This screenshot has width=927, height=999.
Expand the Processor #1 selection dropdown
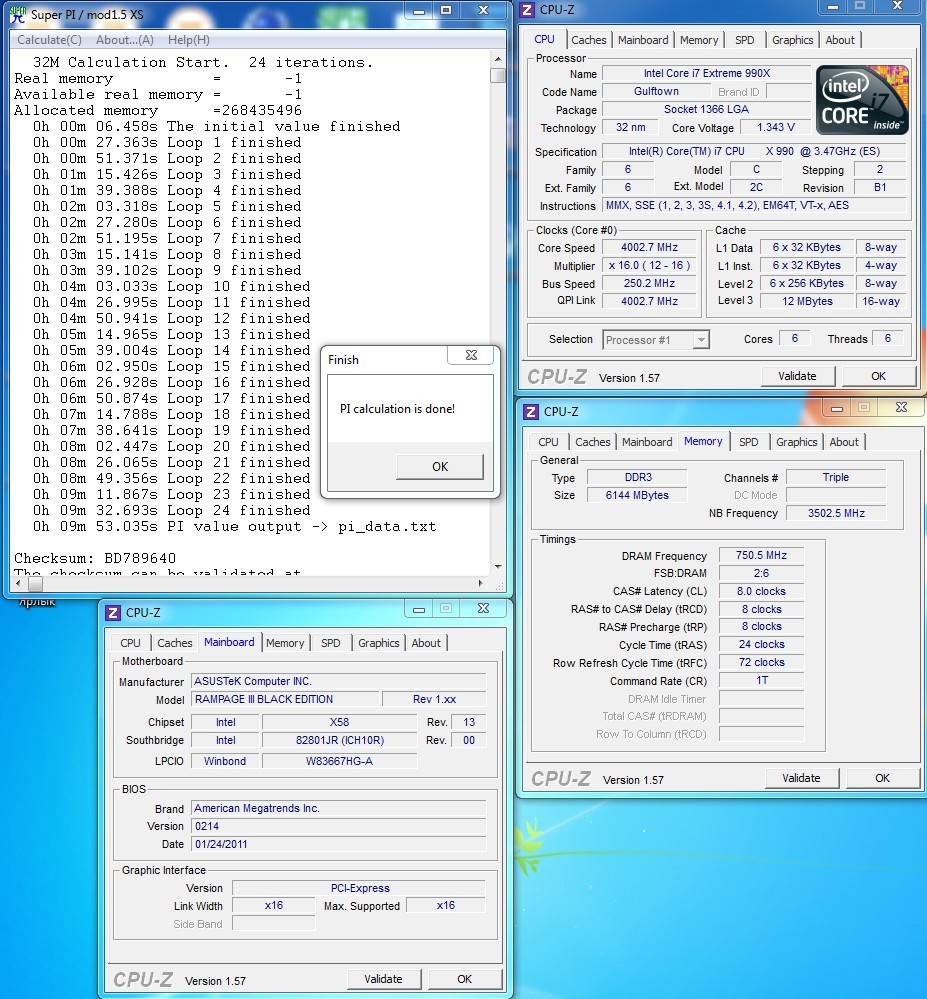point(701,340)
